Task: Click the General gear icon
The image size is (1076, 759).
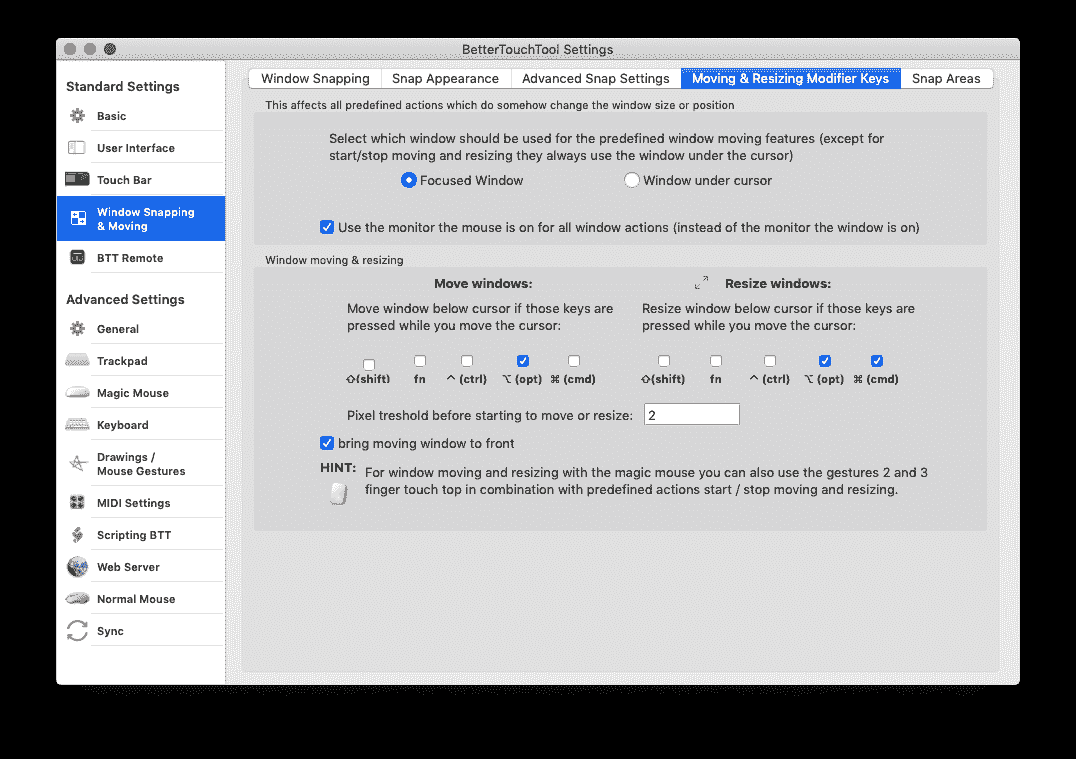Action: 78,329
